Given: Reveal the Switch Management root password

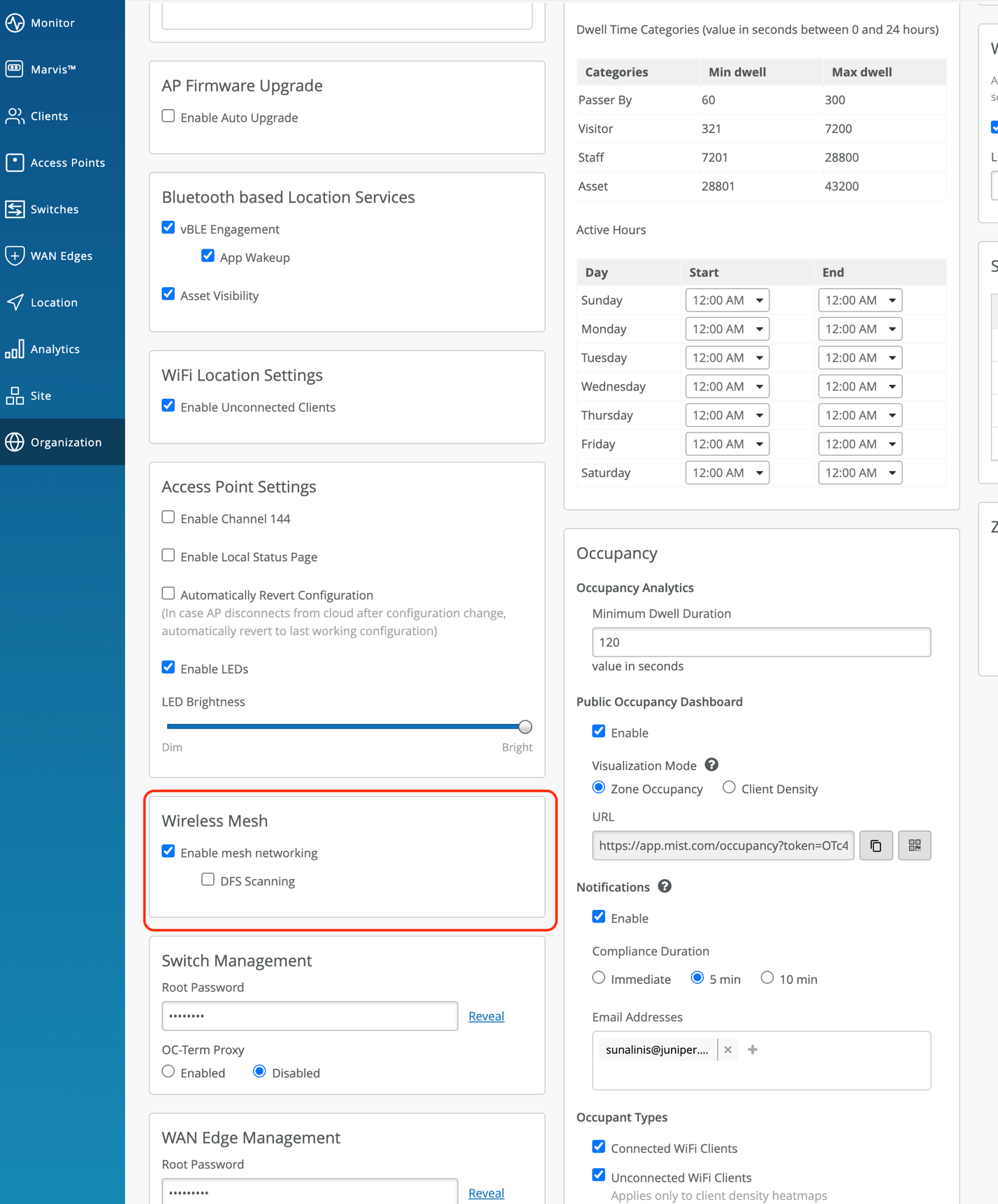Looking at the screenshot, I should [486, 1016].
